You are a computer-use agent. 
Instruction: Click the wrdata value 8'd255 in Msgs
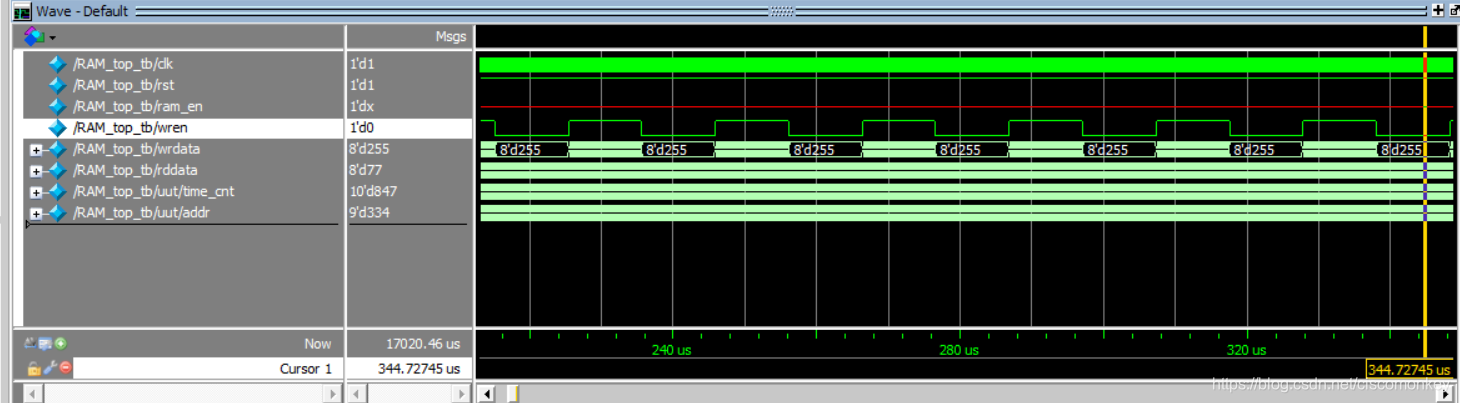[x=369, y=149]
